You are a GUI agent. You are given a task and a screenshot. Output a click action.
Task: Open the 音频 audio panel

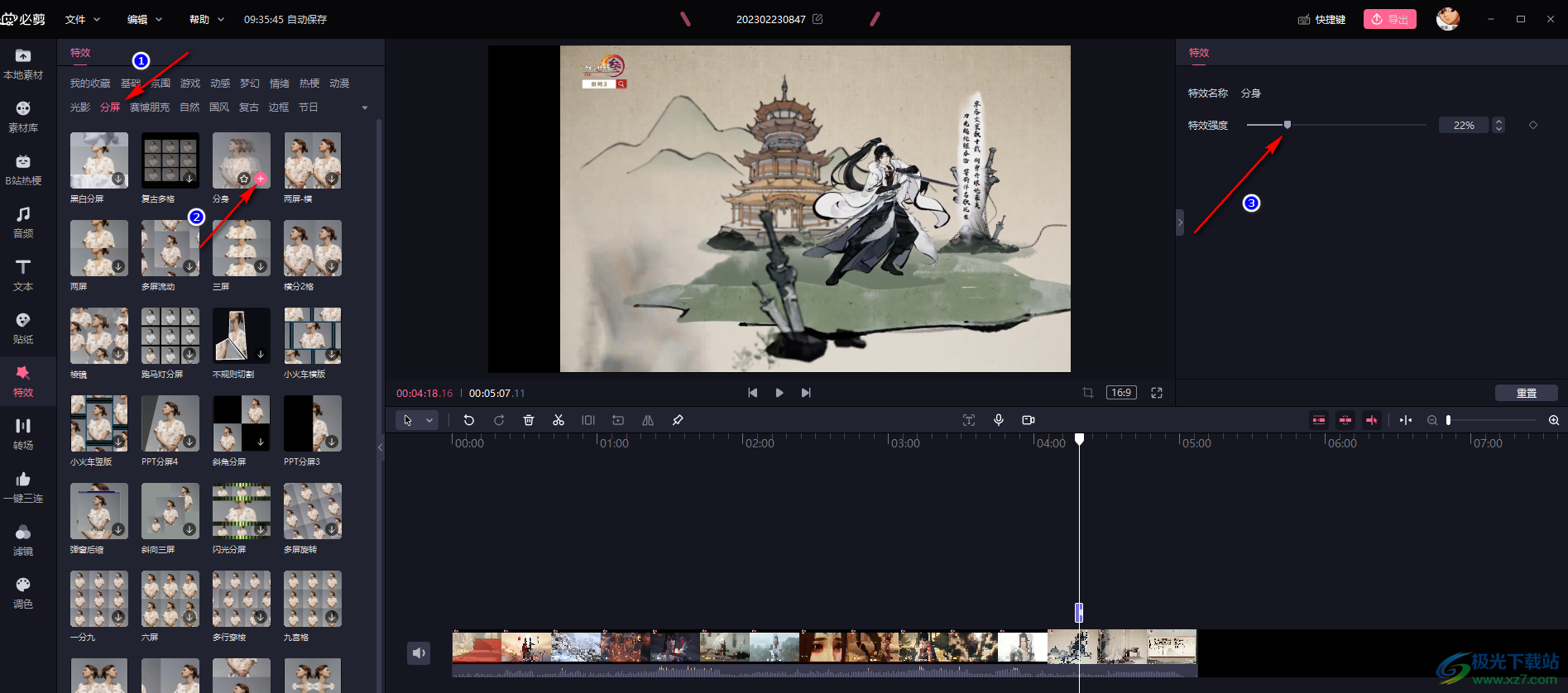(23, 222)
